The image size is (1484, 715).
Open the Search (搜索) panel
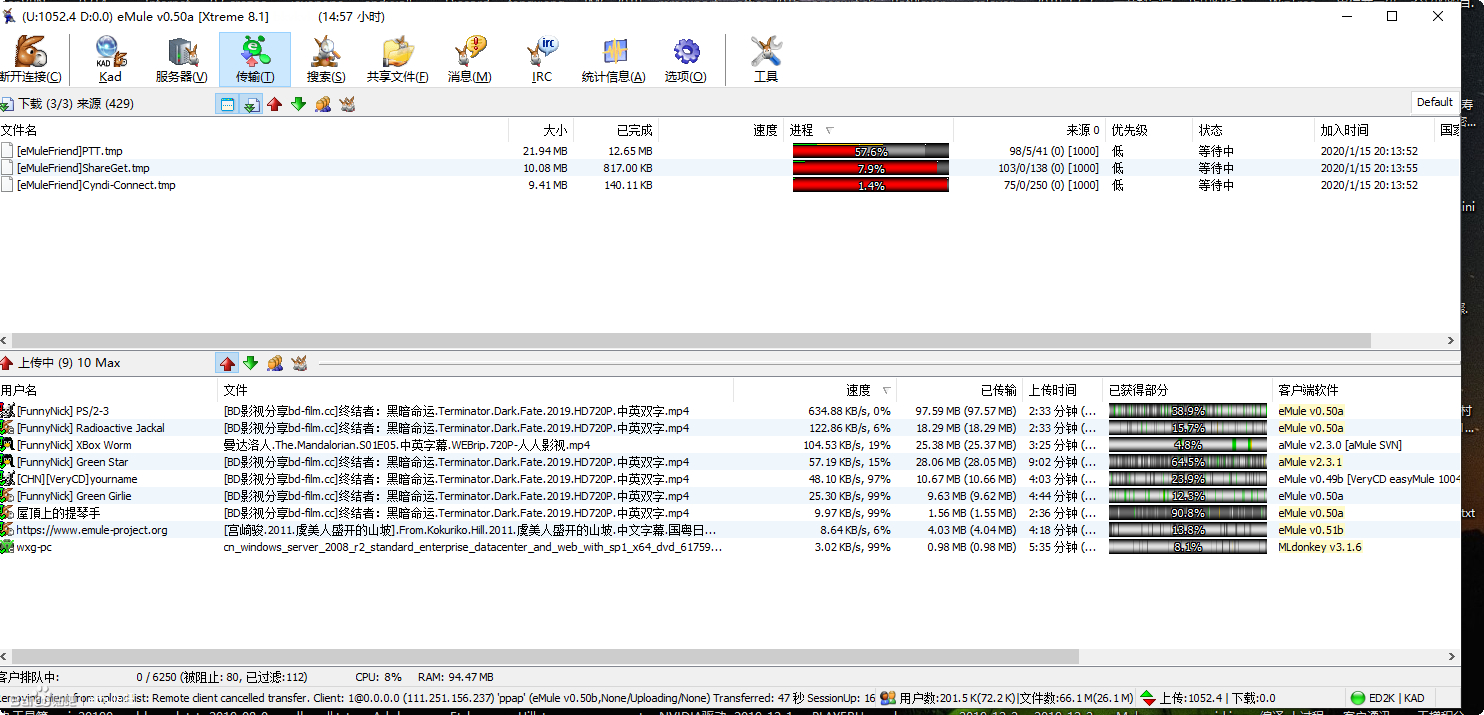[x=326, y=59]
